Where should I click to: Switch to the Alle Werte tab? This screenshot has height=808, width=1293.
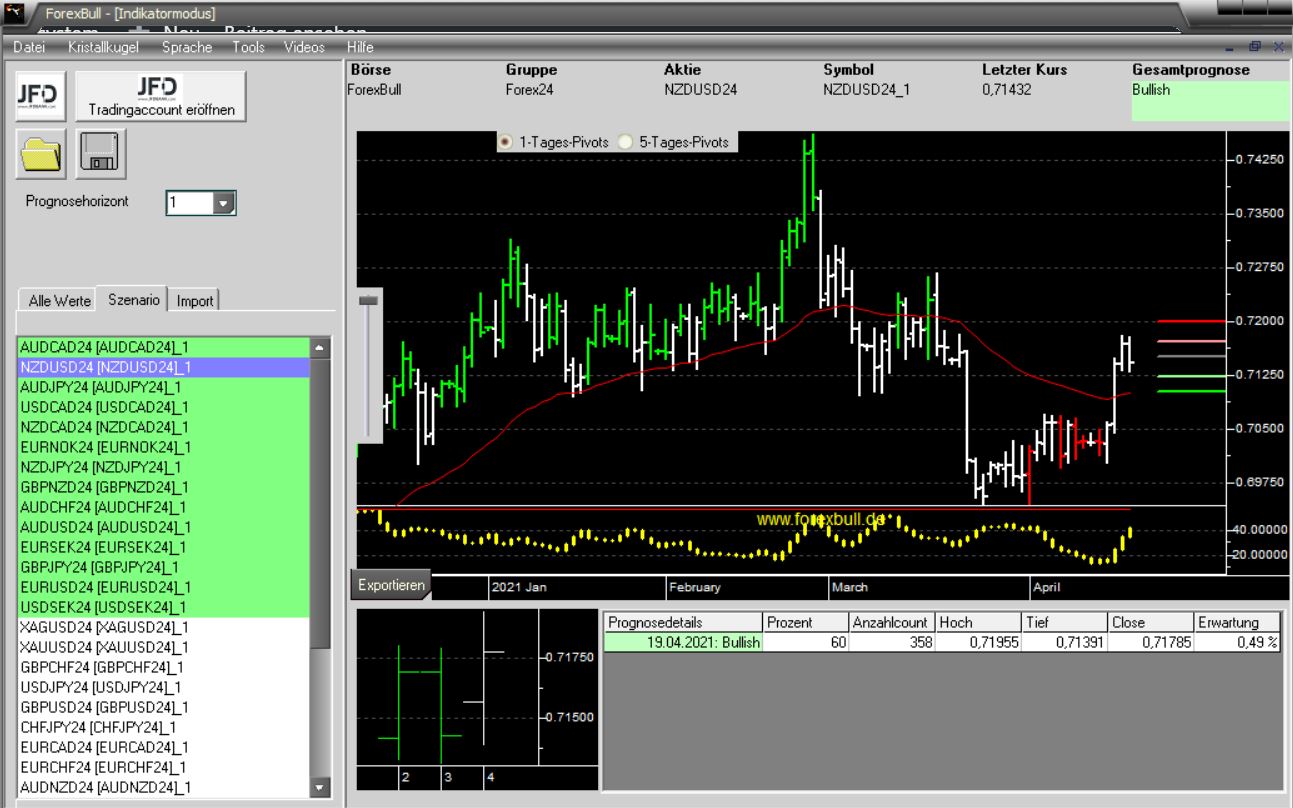pos(60,300)
